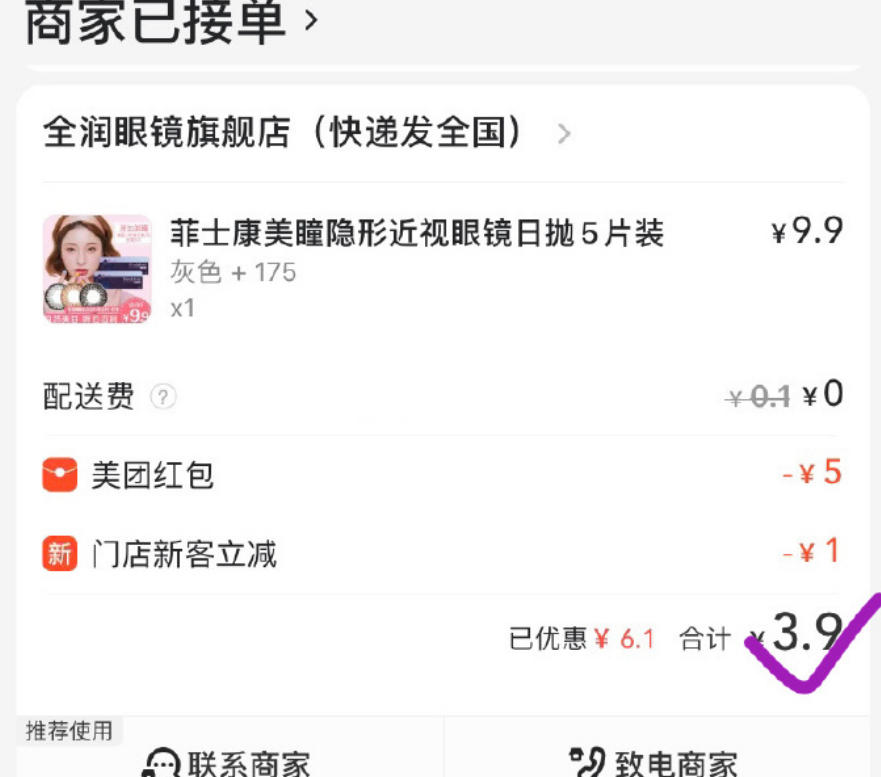The image size is (881, 777).
Task: Tap the 新 new-customer discount badge icon
Action: click(x=60, y=554)
